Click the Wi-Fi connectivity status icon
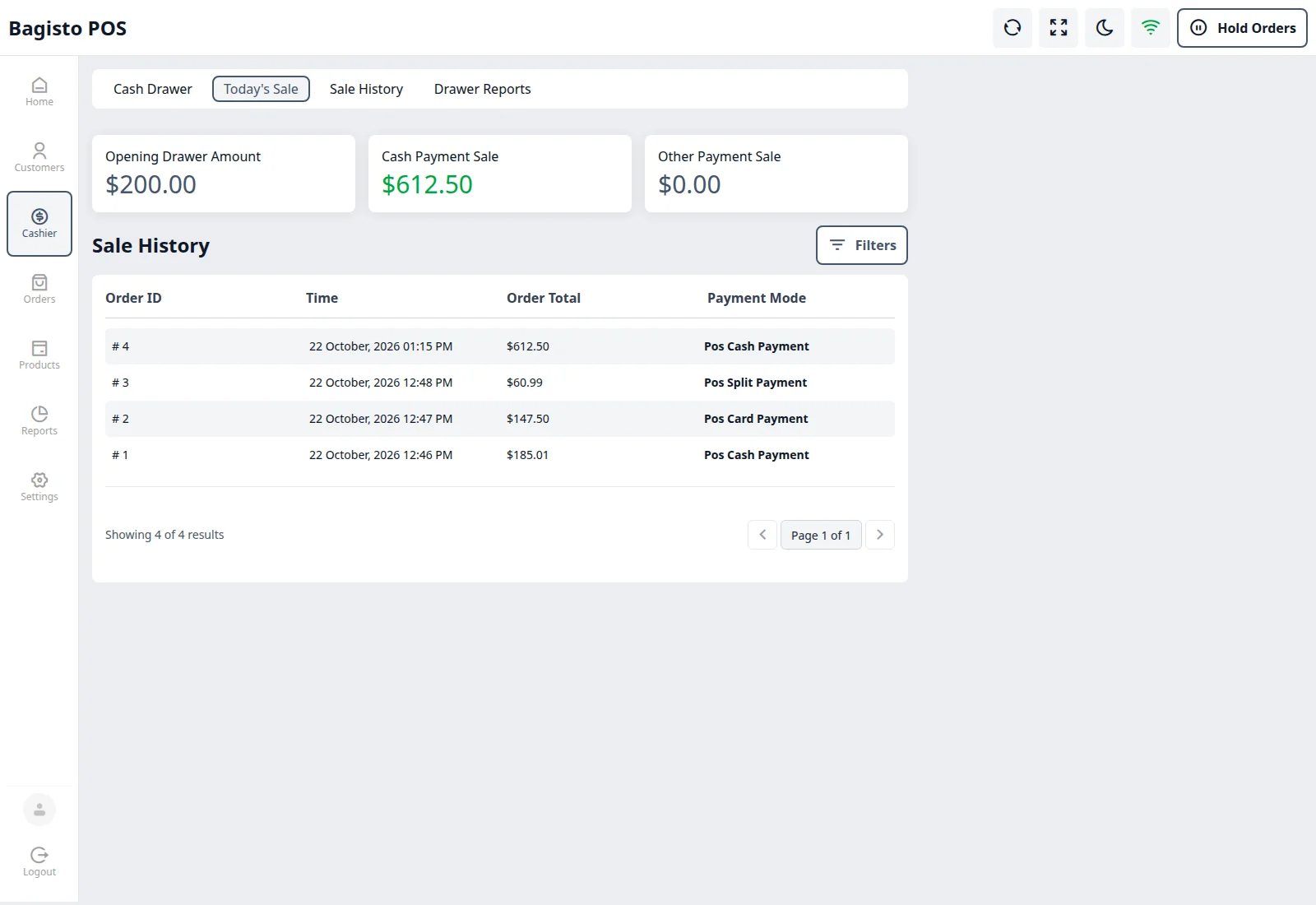Screen dimensions: 1316x905 (1151, 28)
